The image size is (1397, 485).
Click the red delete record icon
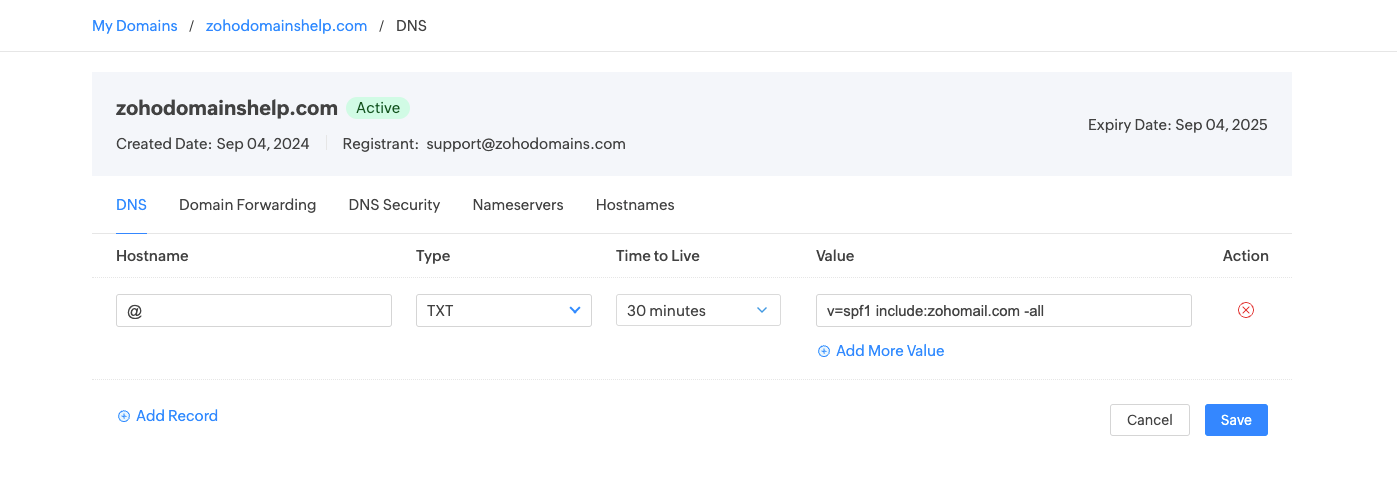1245,310
